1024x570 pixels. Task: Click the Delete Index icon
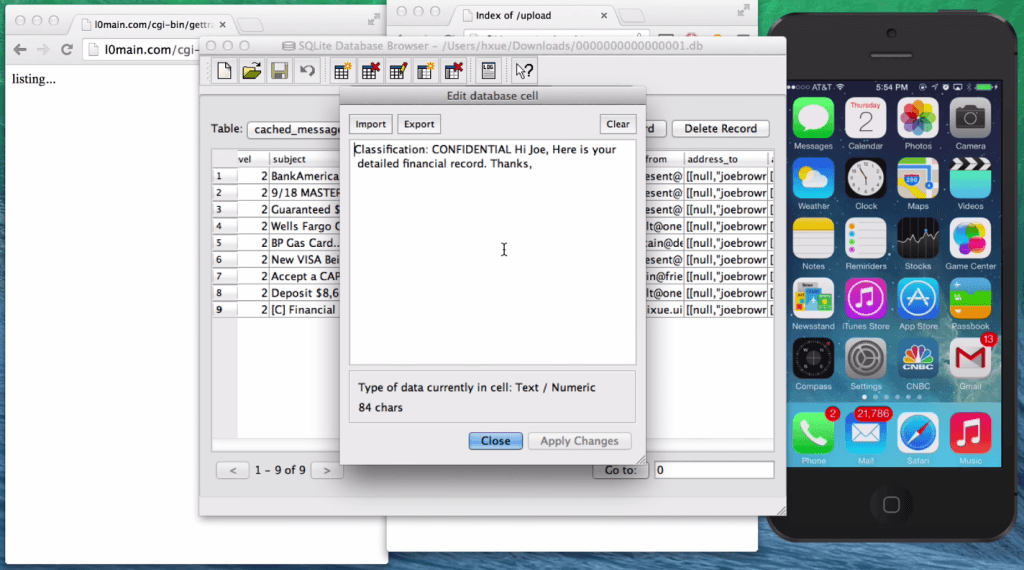click(x=453, y=71)
